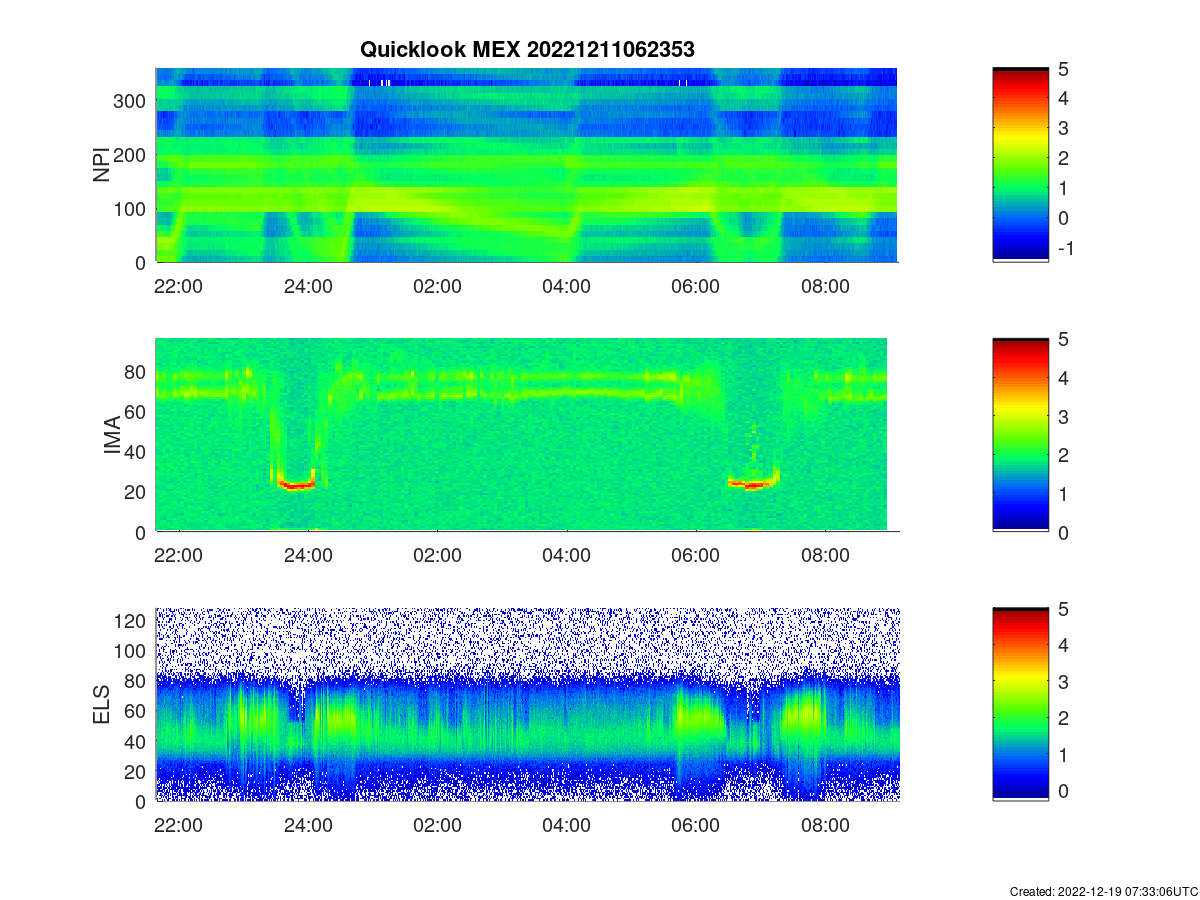The height and width of the screenshot is (900, 1200).
Task: Click the 5 label on ELS colorbar
Action: [1064, 609]
